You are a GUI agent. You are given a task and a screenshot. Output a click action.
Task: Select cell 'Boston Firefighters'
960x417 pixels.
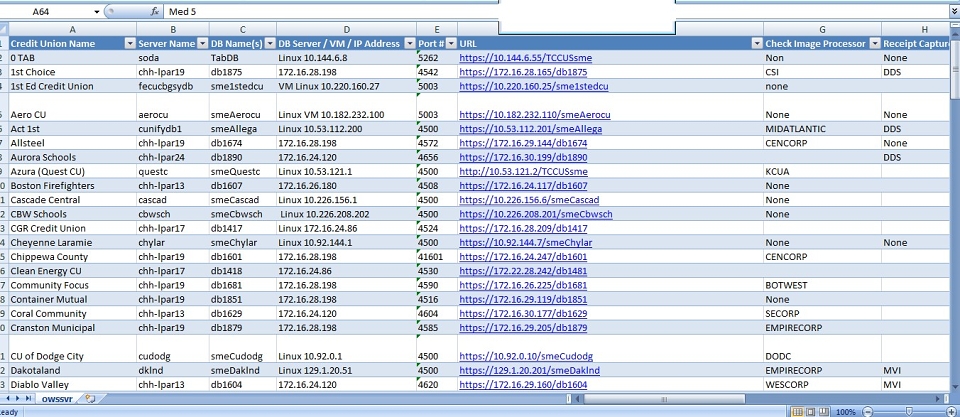pyautogui.click(x=72, y=186)
